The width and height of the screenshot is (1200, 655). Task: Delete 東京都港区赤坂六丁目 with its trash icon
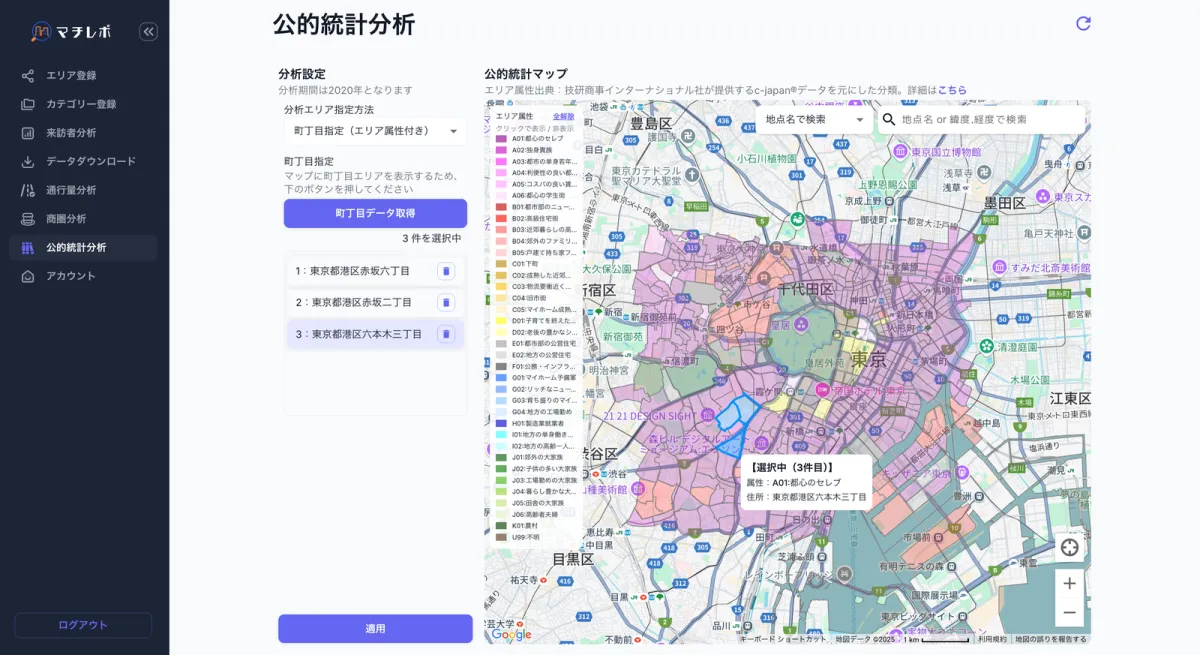point(446,271)
